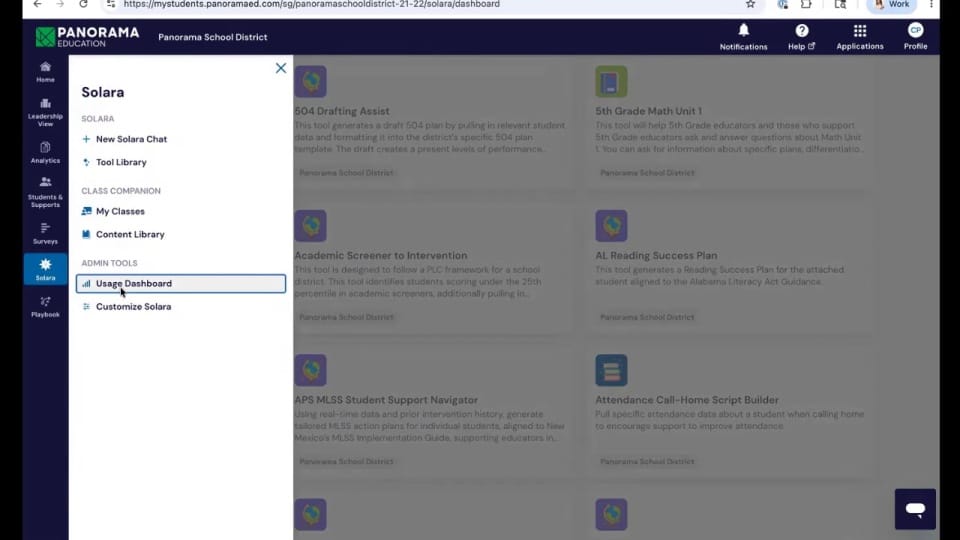960x540 pixels.
Task: Open My Classes
Action: (x=120, y=211)
